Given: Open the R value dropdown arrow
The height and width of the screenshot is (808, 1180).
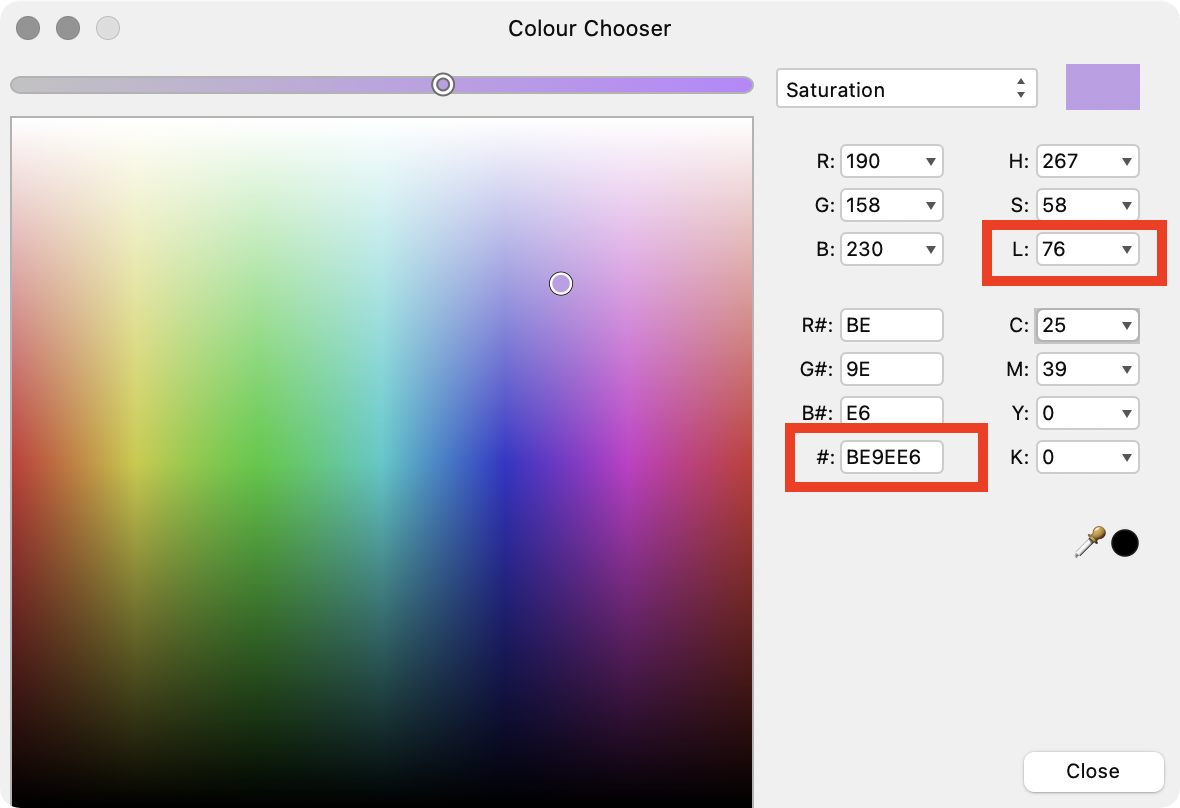Looking at the screenshot, I should (x=933, y=161).
